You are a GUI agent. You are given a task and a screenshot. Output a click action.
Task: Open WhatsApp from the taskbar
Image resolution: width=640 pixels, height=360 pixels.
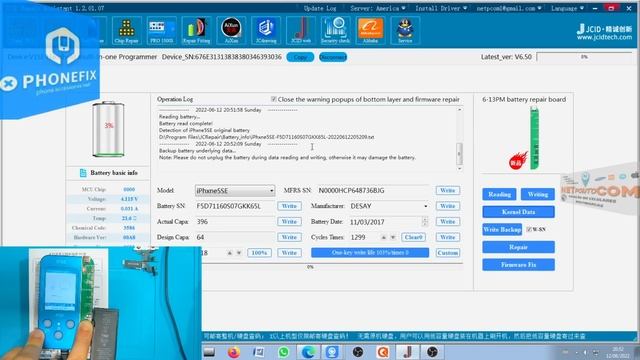[x=283, y=352]
